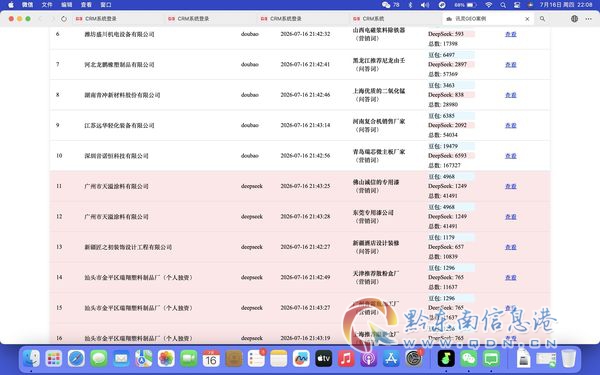
Task: Click 查看 link for row 7
Action: tap(510, 65)
